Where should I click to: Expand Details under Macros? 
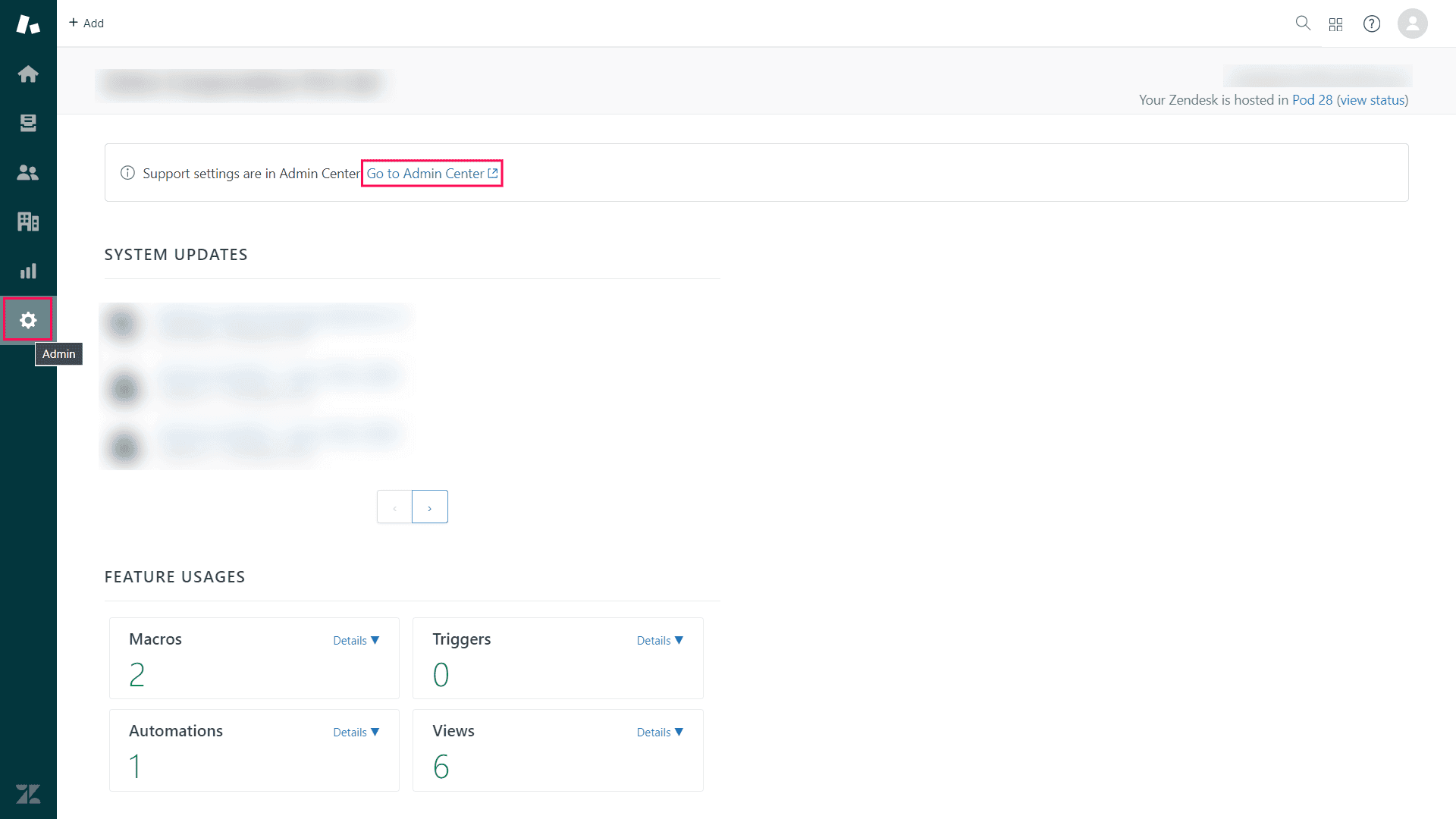click(356, 640)
